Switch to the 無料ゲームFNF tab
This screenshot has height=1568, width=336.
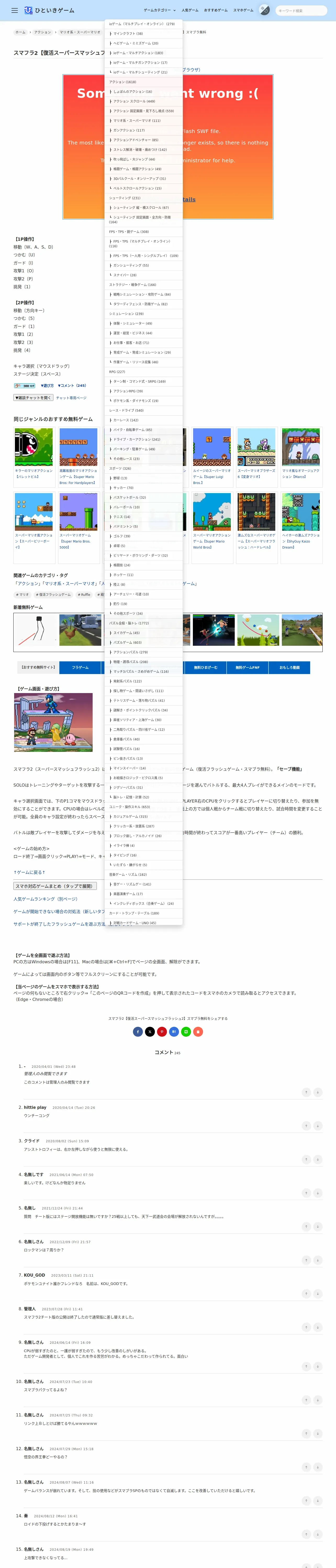click(x=248, y=668)
